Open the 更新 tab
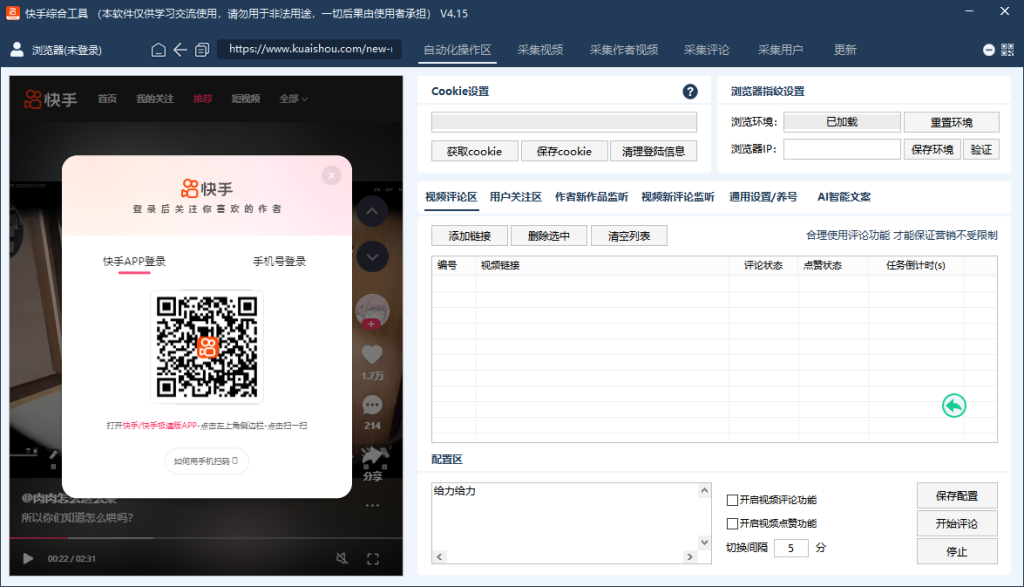The height and width of the screenshot is (587, 1024). (x=844, y=50)
